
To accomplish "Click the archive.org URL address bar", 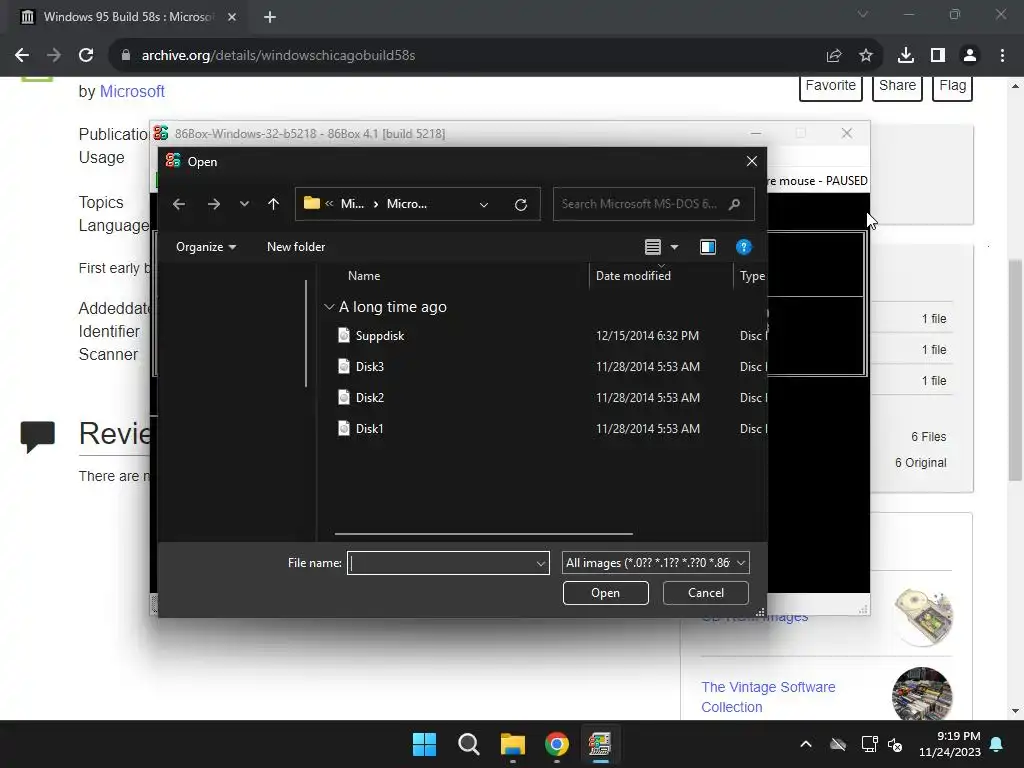I will (278, 56).
